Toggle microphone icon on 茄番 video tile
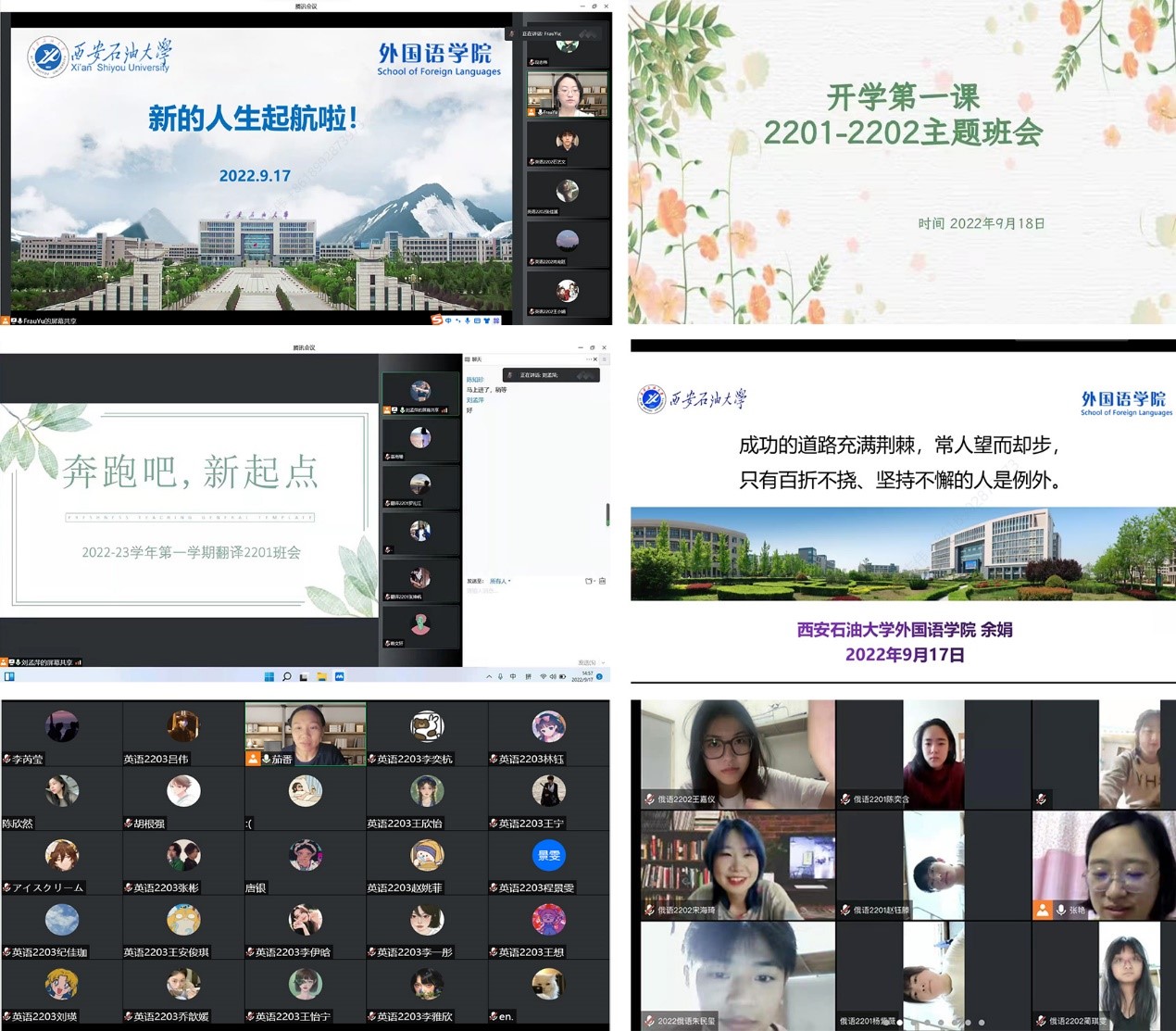The width and height of the screenshot is (1176, 1031). [x=266, y=759]
